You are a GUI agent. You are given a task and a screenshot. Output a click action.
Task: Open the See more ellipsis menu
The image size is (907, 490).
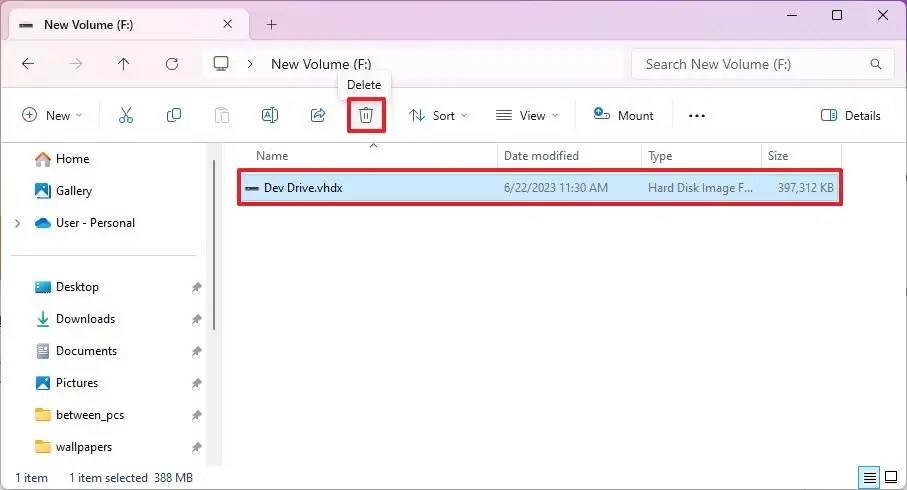[x=696, y=116]
